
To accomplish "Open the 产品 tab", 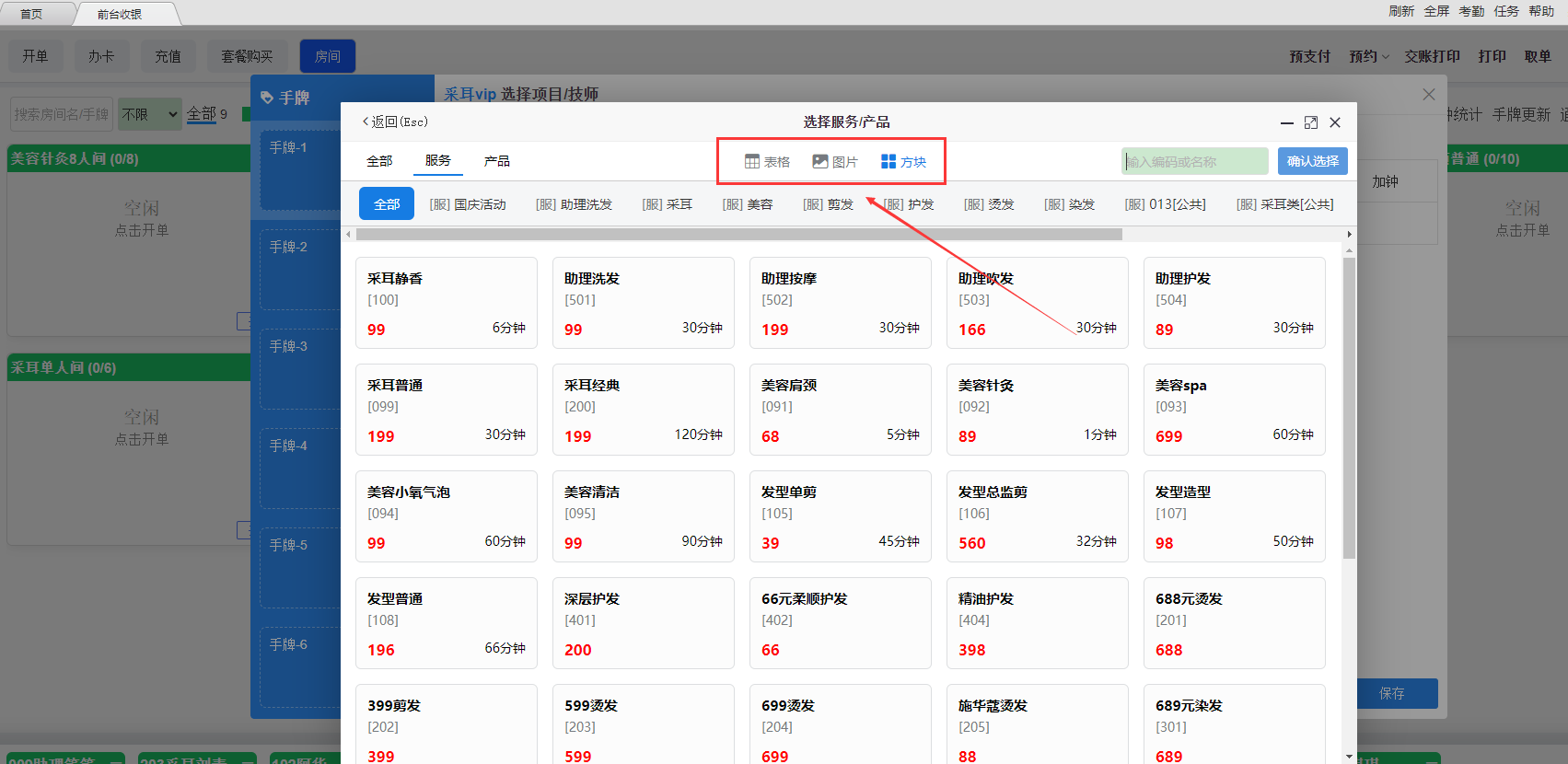I will click(x=497, y=161).
